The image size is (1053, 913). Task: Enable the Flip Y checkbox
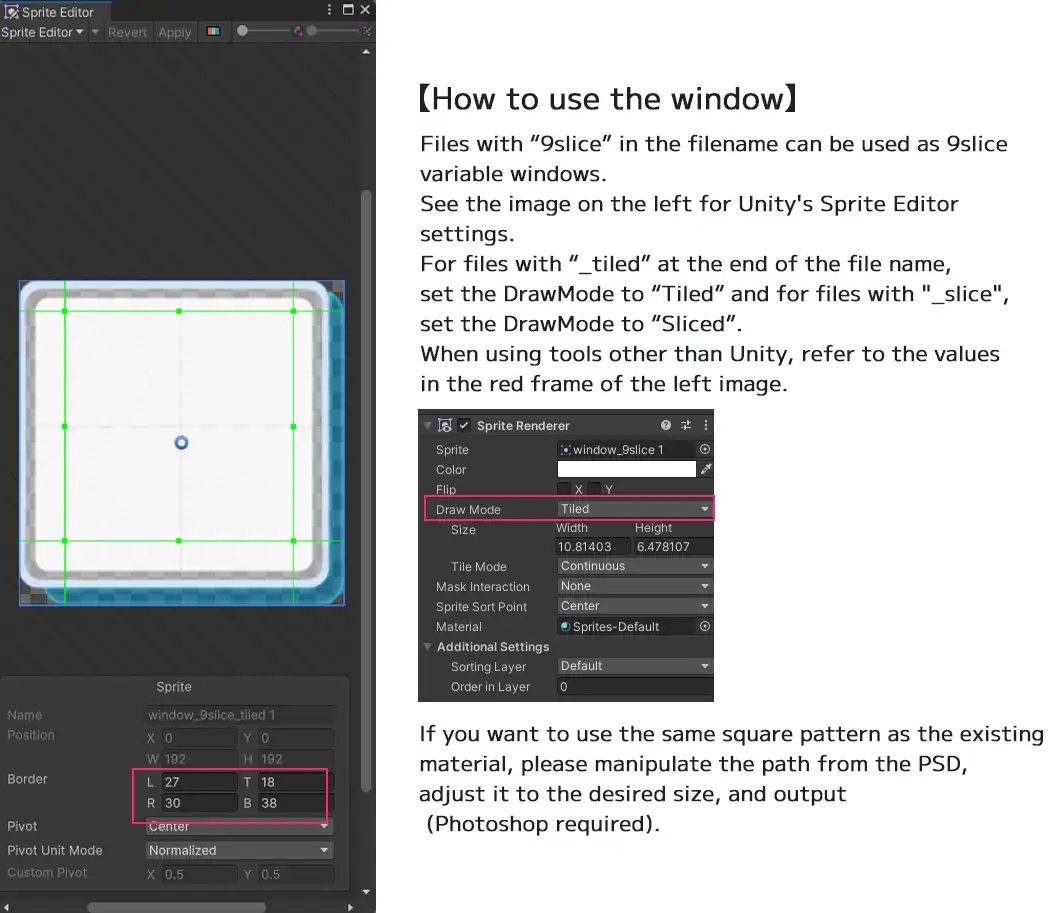tap(594, 489)
